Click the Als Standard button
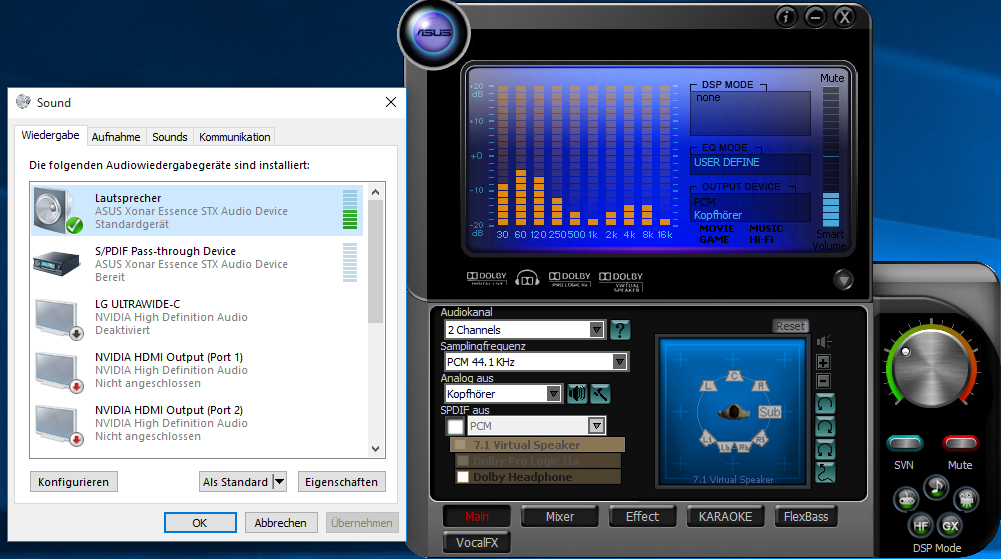Viewport: 1001px width, 559px height. pos(236,482)
